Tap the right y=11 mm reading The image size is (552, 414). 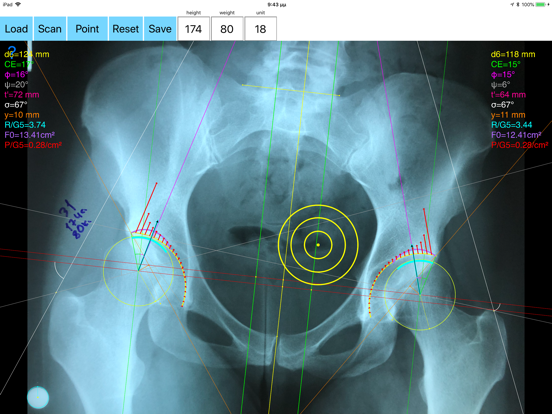tap(508, 115)
